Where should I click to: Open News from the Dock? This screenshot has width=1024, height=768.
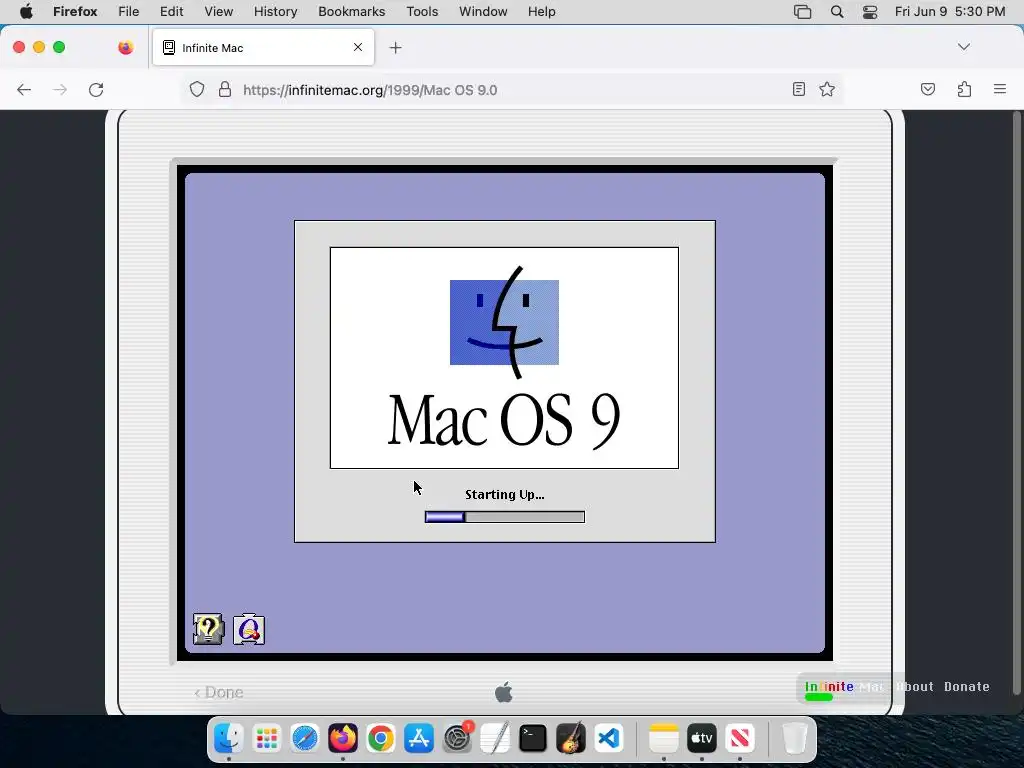(739, 739)
